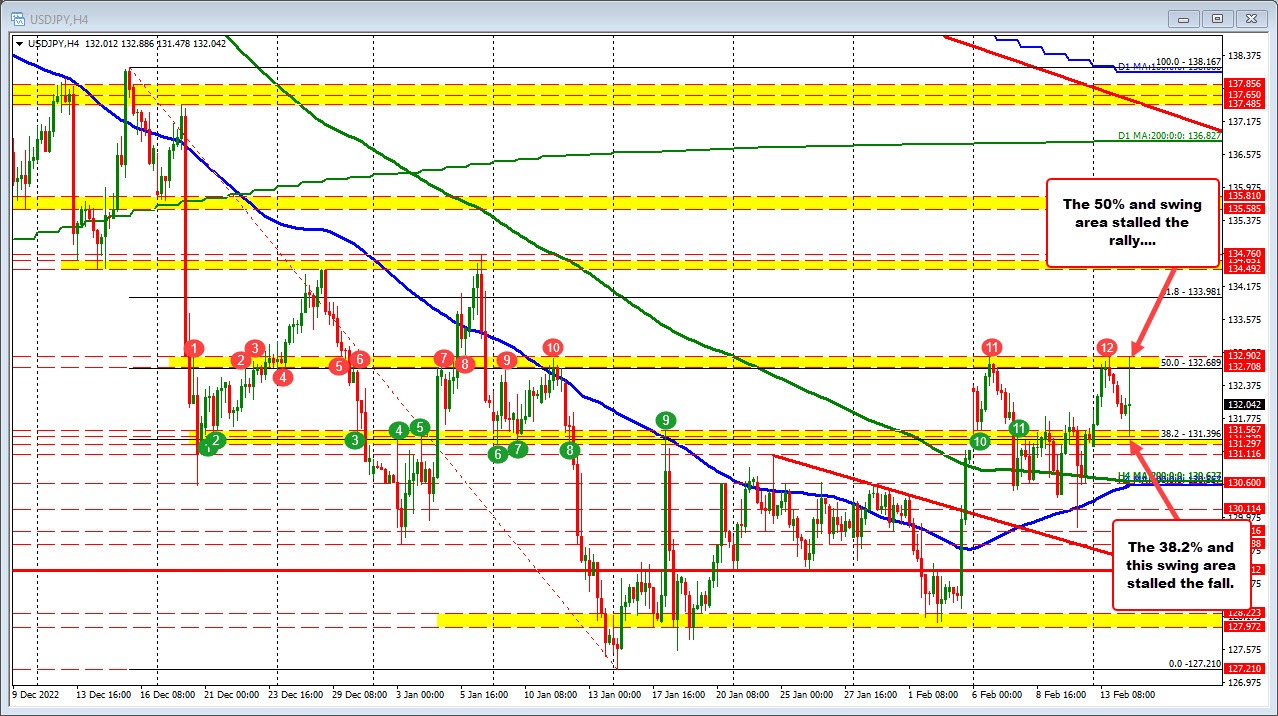Select the '38.2 - 131.396' Fibonacci label

(x=1191, y=433)
